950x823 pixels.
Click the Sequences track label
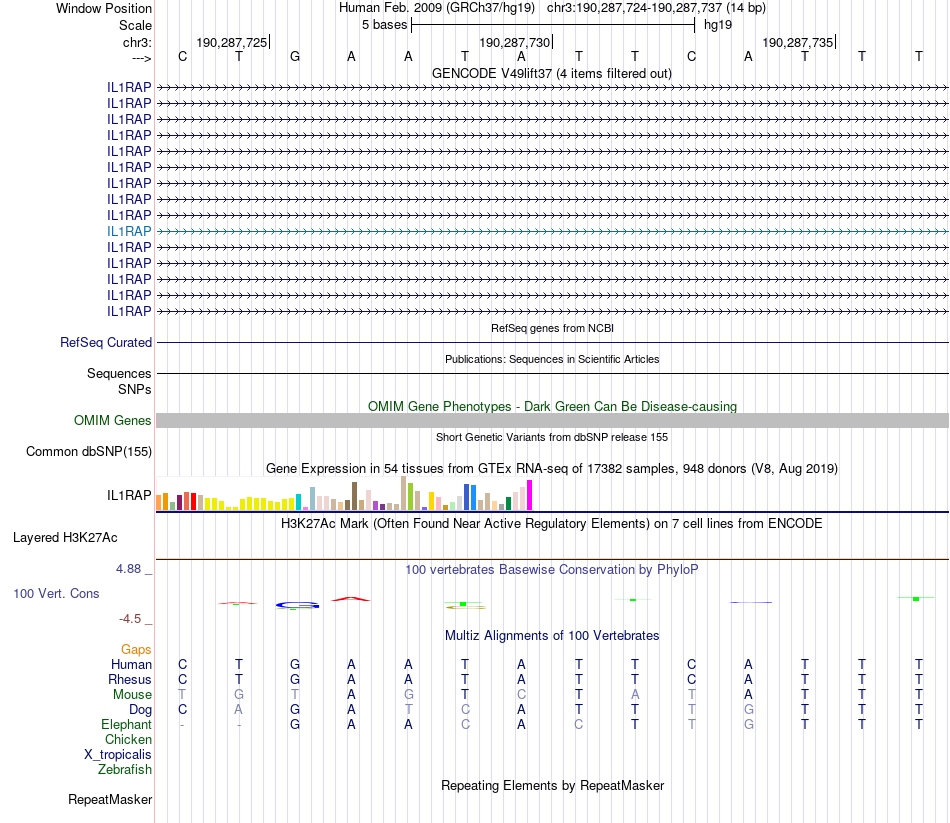point(119,373)
